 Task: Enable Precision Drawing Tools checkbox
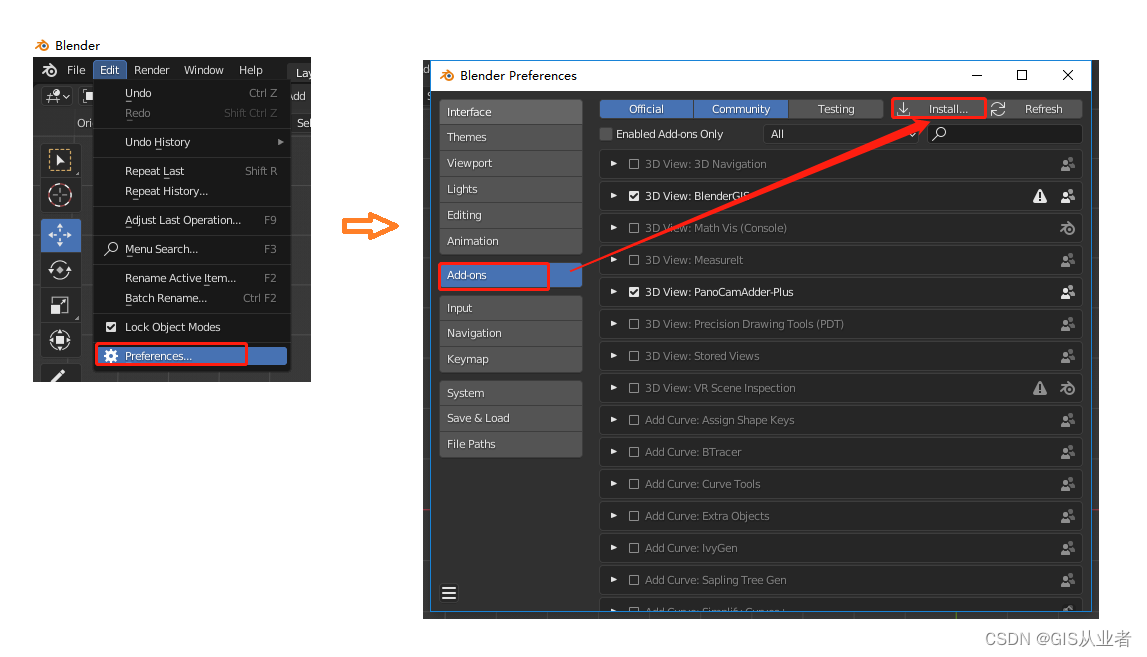click(634, 324)
